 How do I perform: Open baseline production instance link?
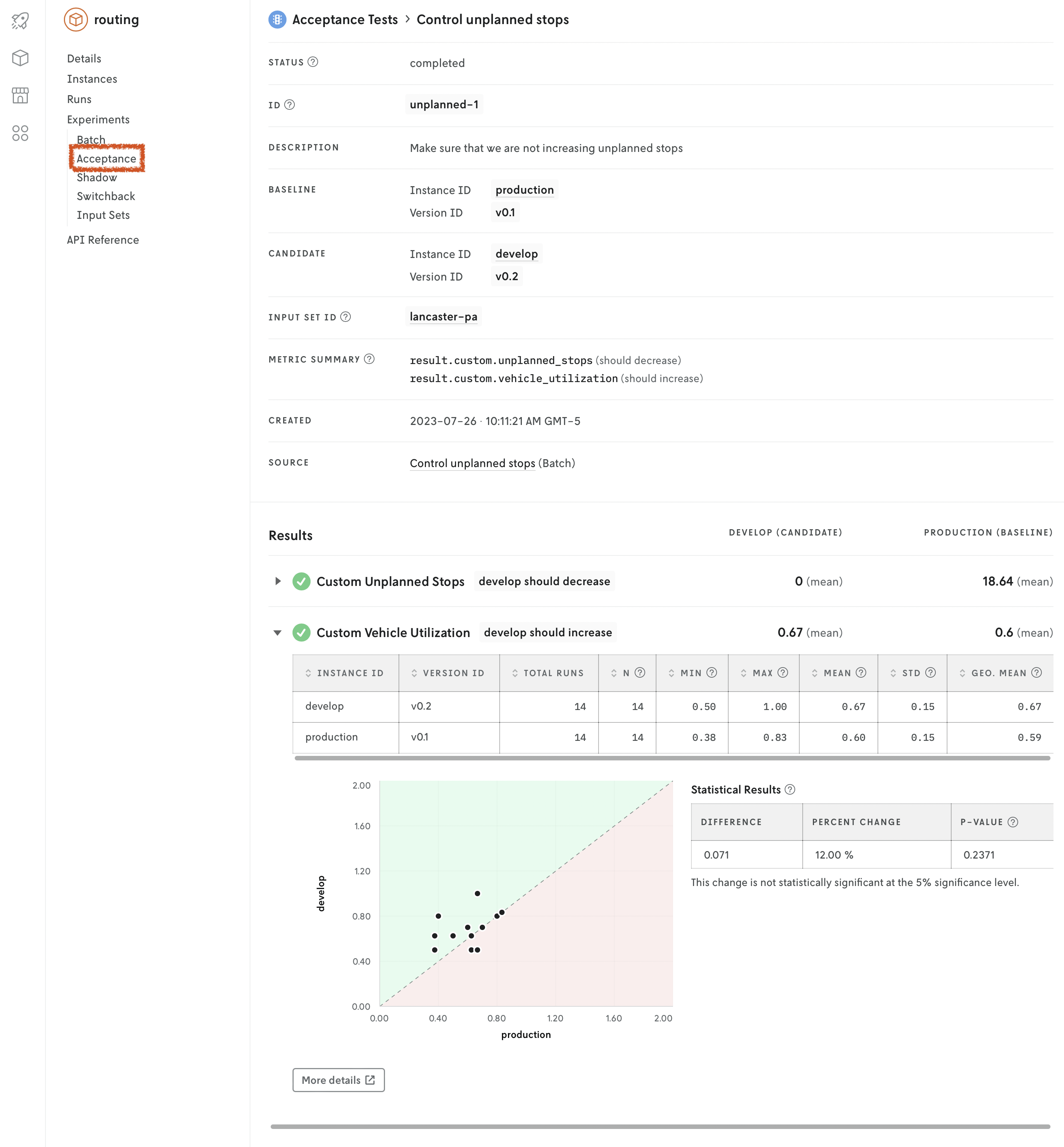coord(524,190)
